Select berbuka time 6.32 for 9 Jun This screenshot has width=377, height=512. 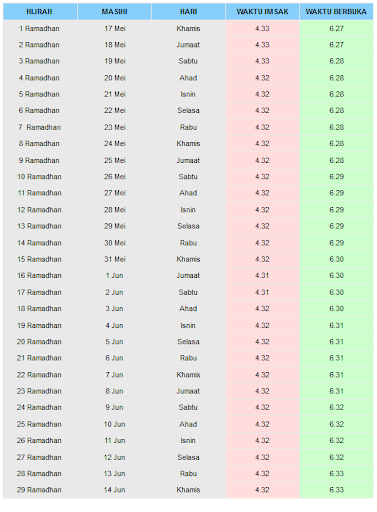pos(336,408)
